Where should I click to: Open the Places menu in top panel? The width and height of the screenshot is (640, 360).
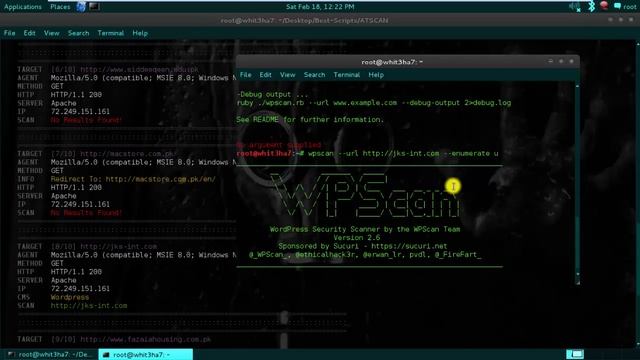click(60, 7)
